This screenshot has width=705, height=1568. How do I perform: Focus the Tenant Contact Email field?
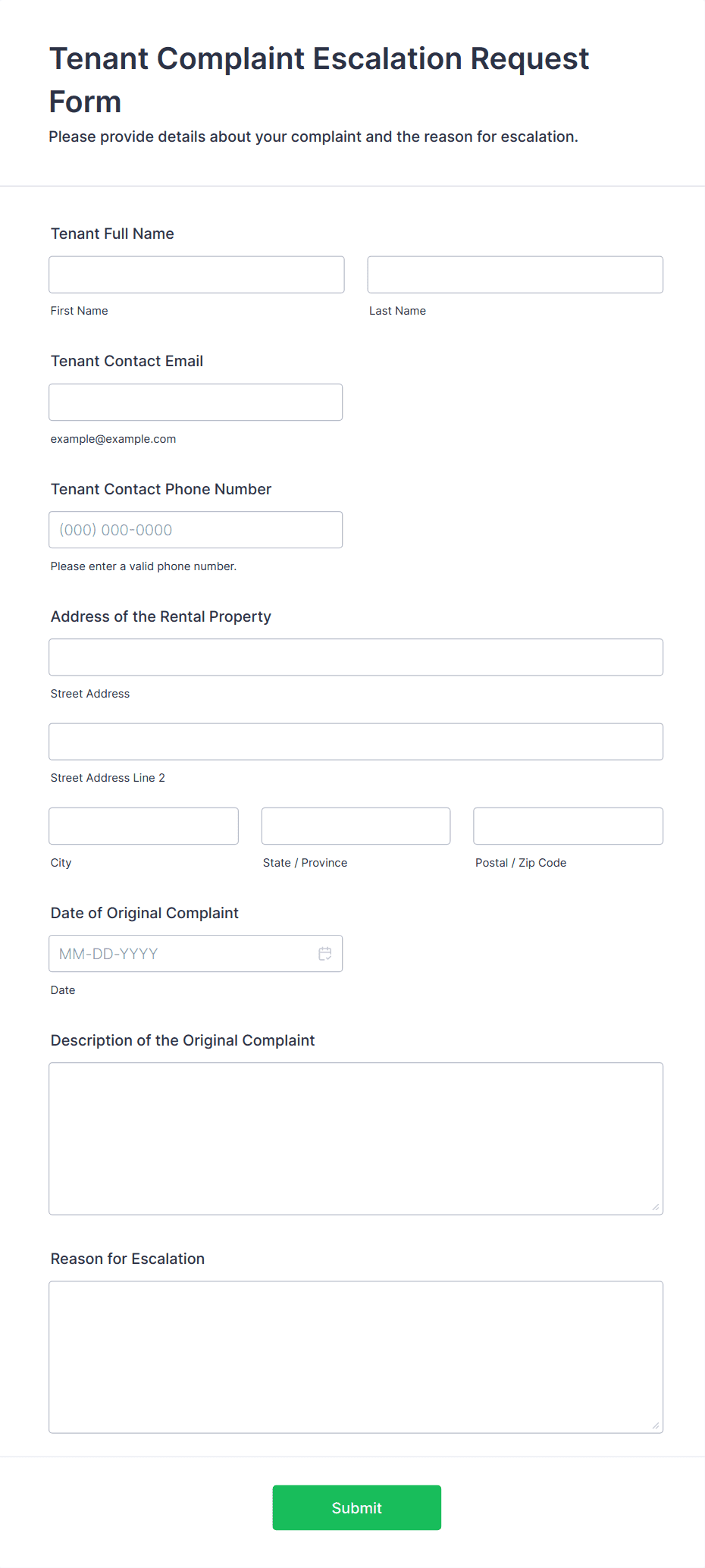click(x=196, y=402)
